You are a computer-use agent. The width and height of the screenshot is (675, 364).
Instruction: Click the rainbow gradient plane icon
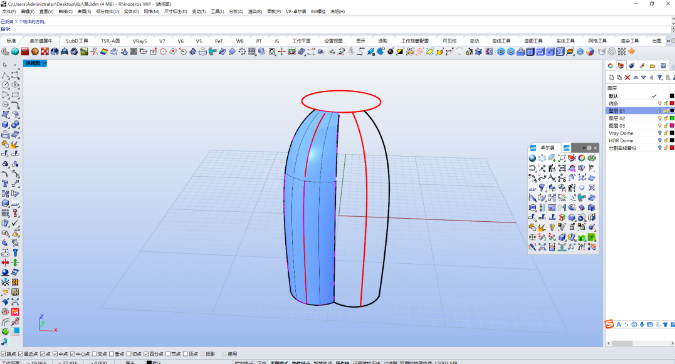click(104, 52)
